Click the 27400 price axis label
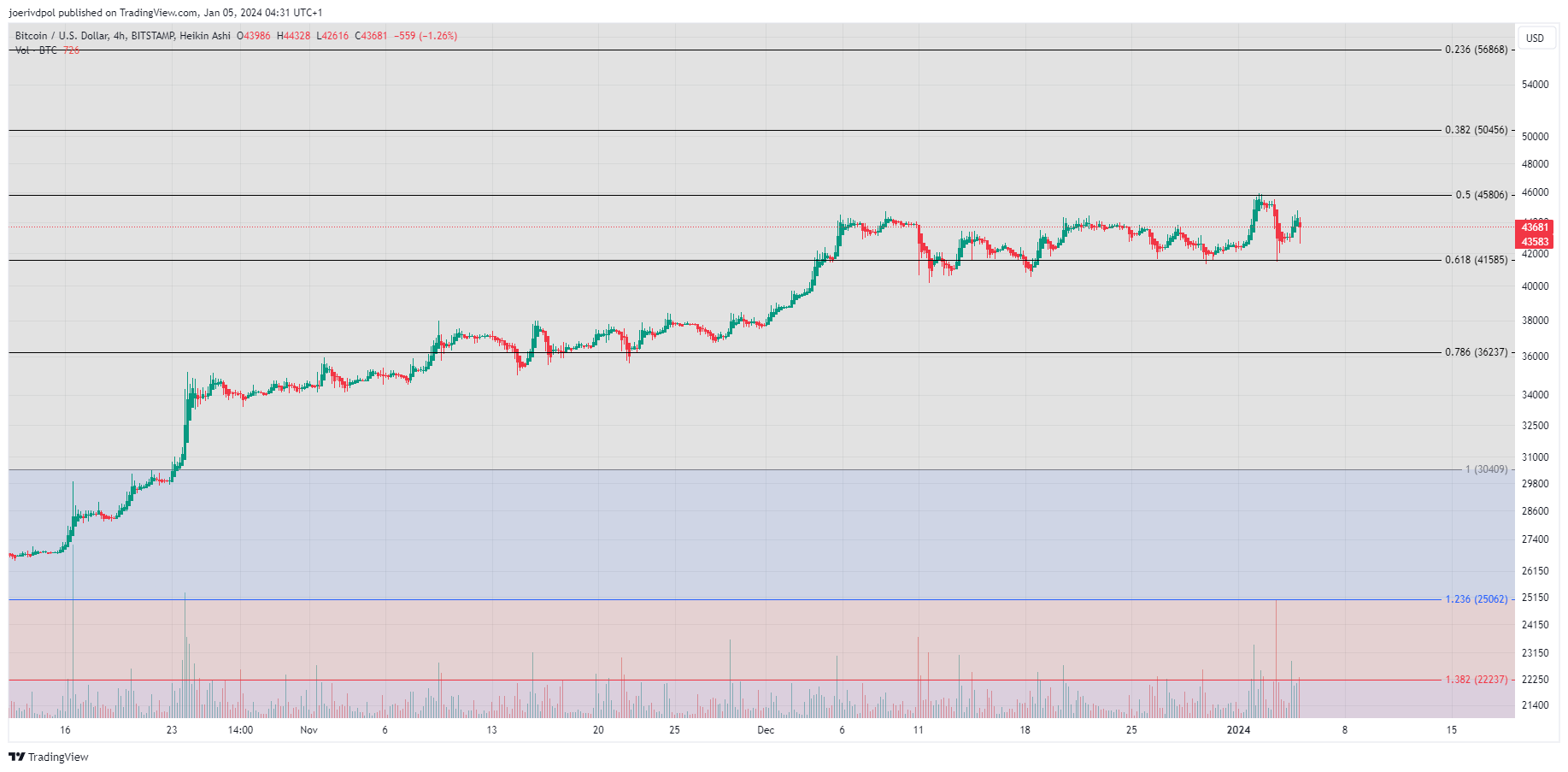Viewport: 1568px width, 772px height. [1535, 539]
